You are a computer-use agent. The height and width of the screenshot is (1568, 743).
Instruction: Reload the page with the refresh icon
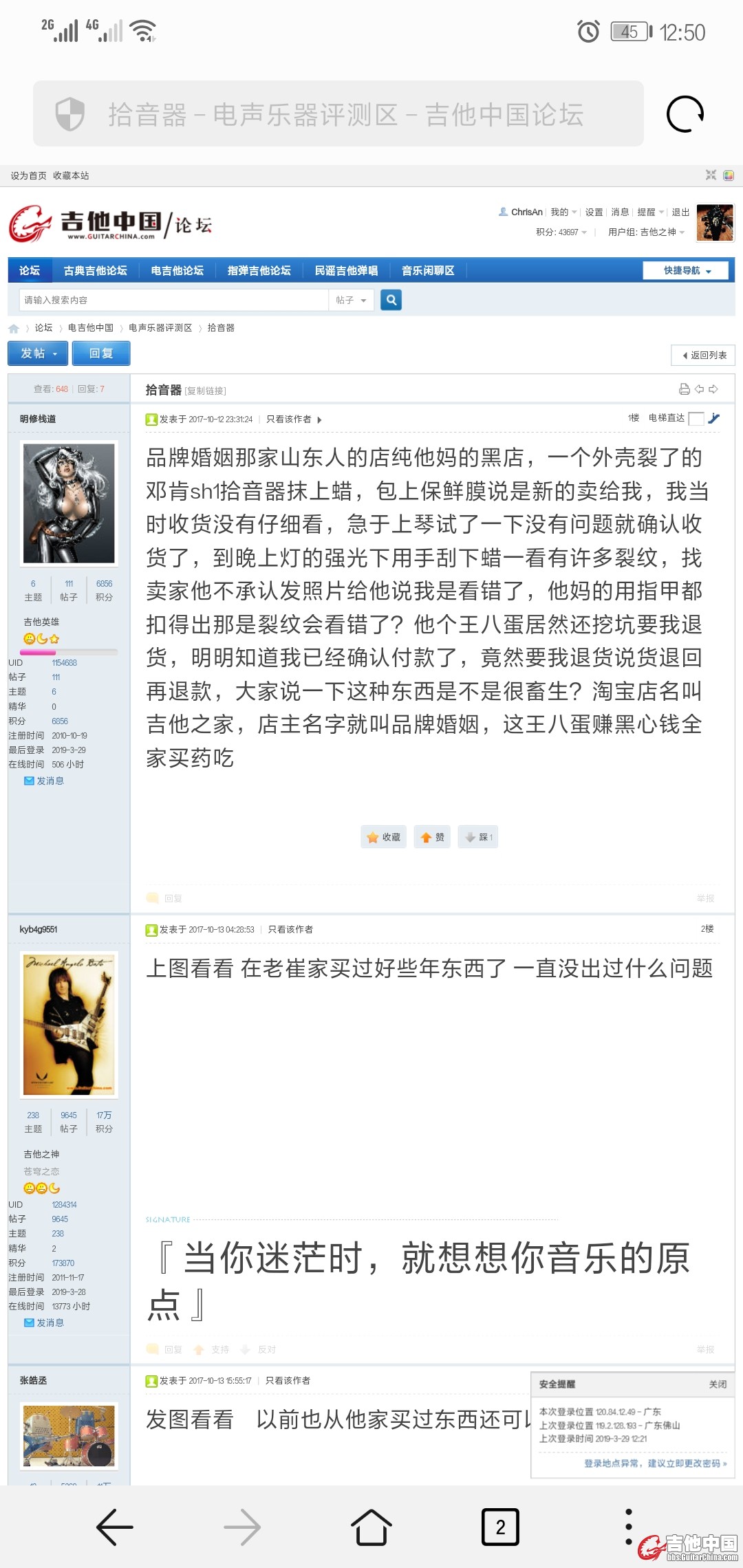tap(685, 114)
